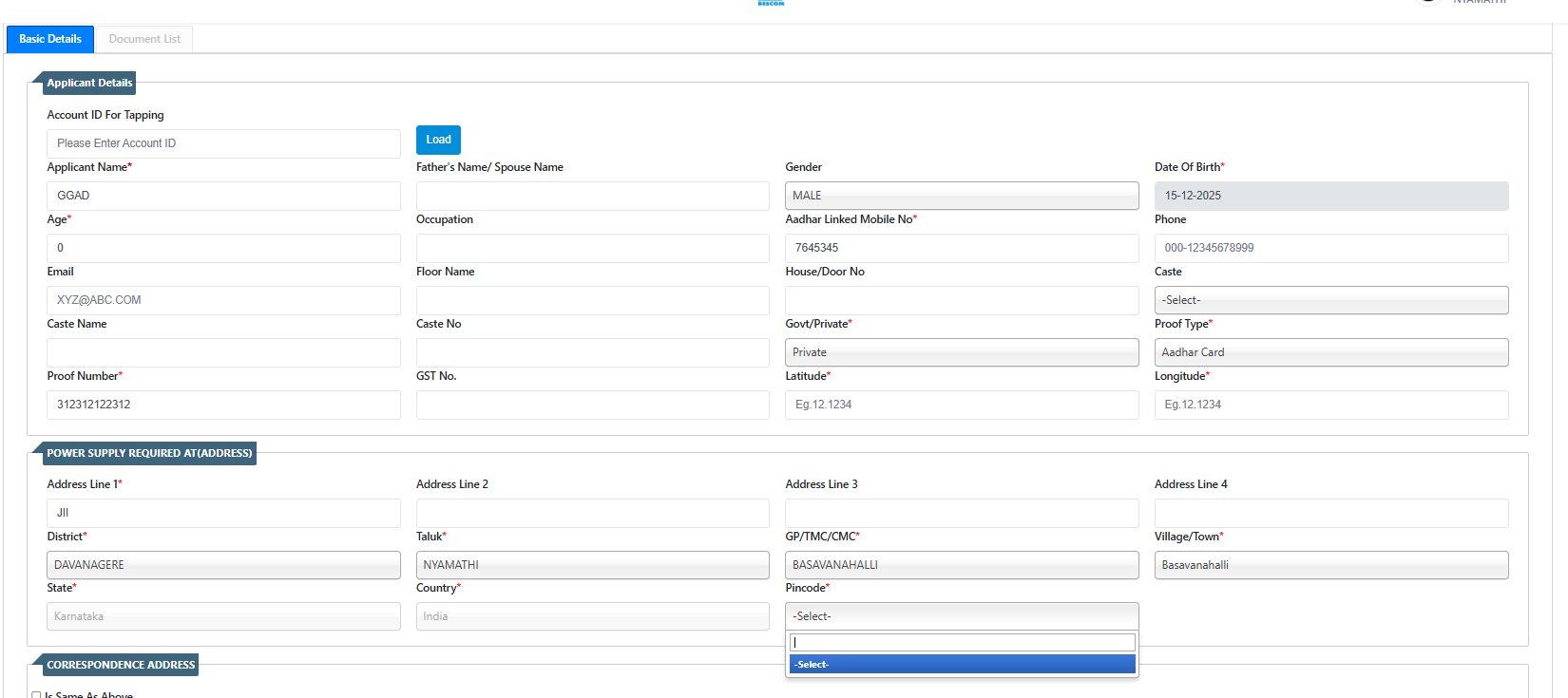Viewport: 1568px width, 698px height.
Task: Switch to the Document List tab
Action: point(144,39)
